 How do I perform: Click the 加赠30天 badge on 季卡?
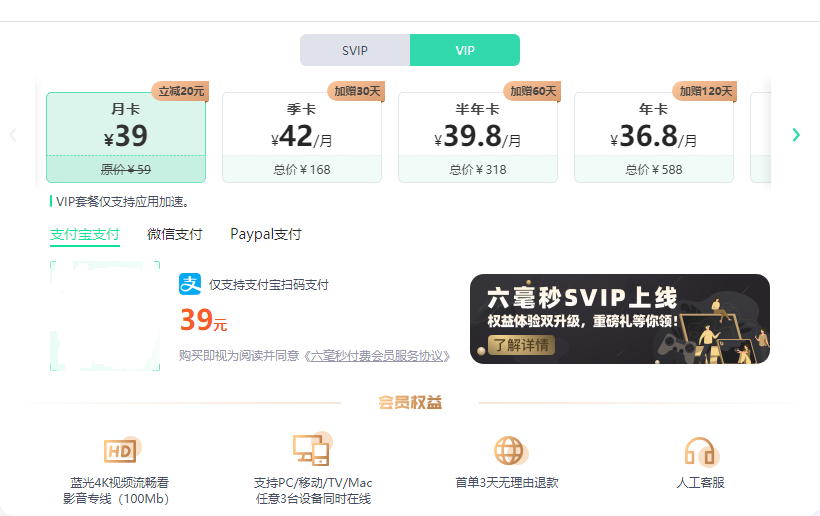[x=357, y=91]
